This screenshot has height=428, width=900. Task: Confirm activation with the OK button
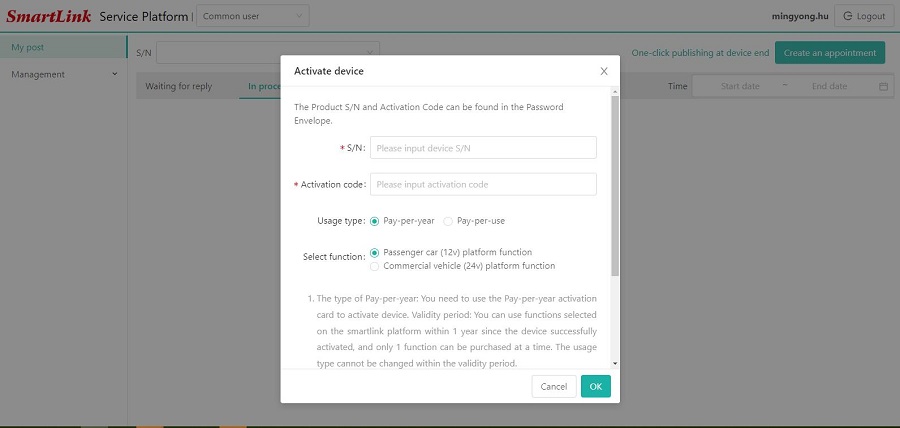tap(595, 386)
